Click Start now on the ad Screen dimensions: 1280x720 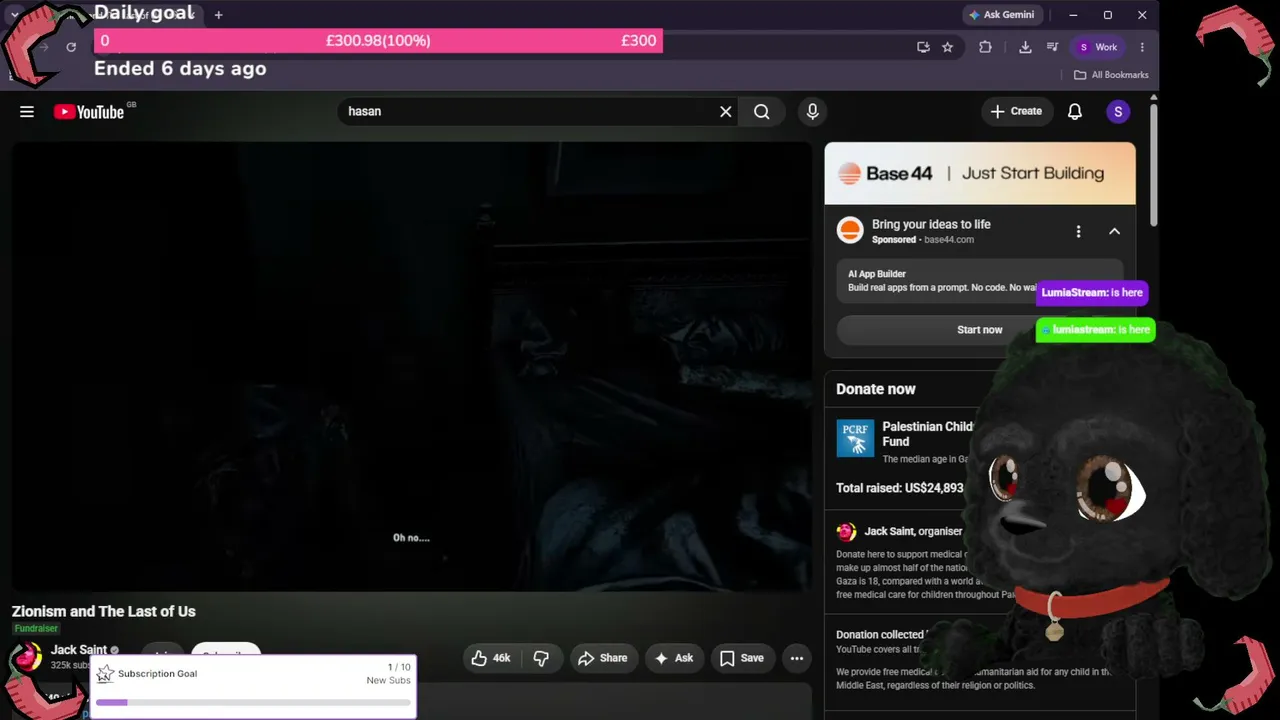(979, 330)
